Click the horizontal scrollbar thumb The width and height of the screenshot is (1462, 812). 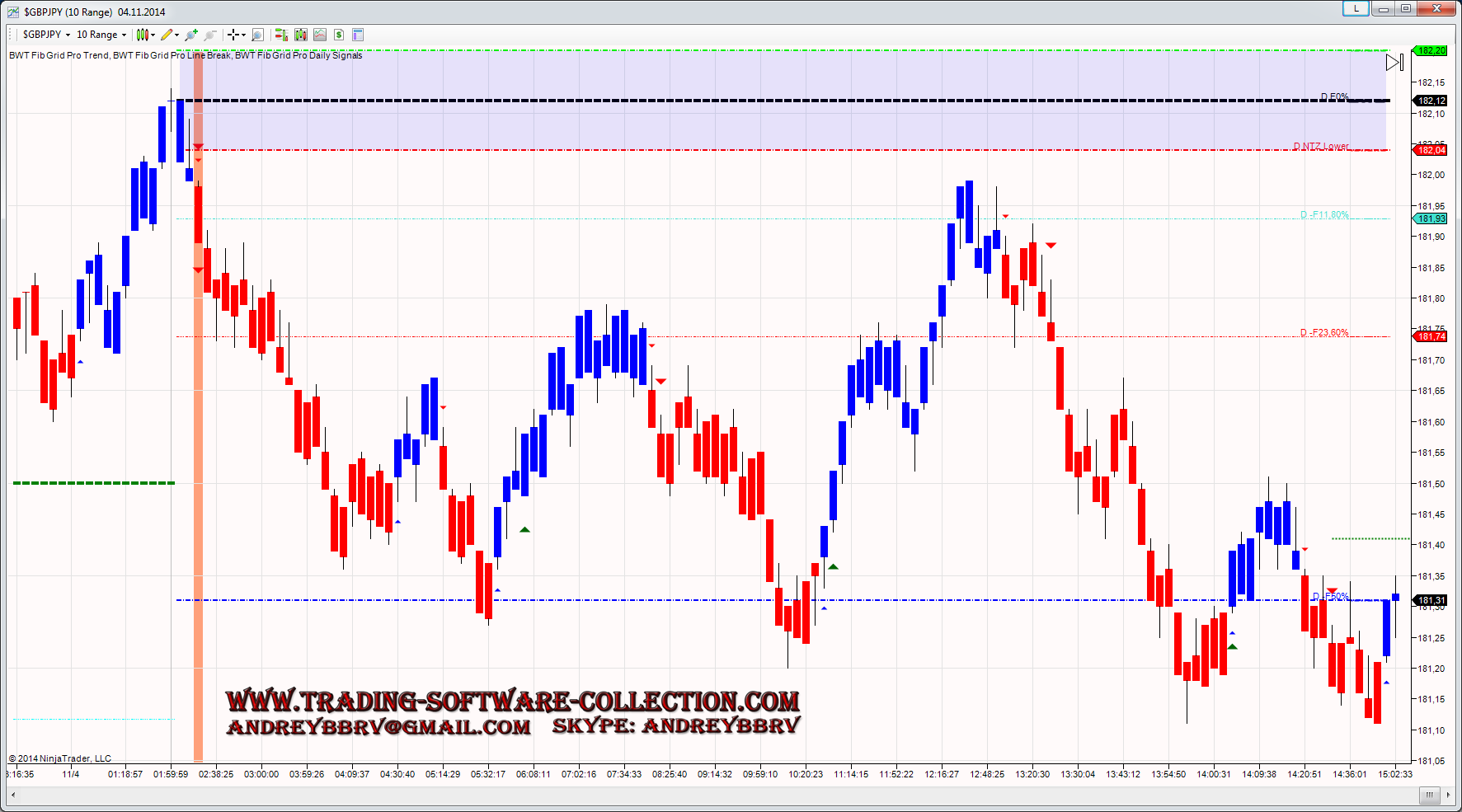pos(1429,796)
